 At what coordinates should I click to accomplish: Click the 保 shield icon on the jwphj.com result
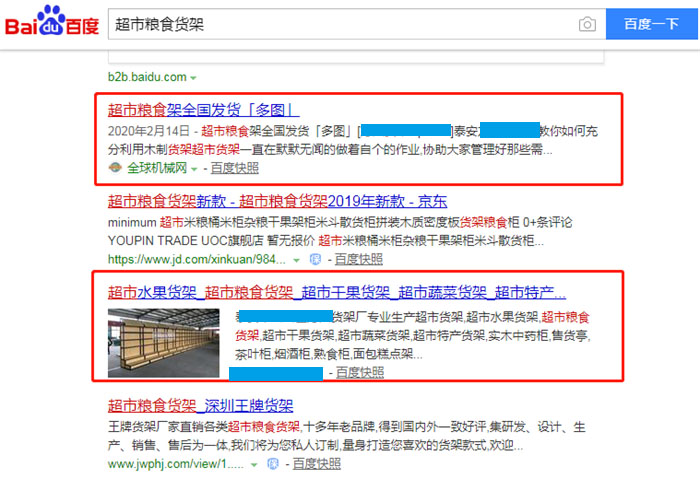(x=272, y=464)
